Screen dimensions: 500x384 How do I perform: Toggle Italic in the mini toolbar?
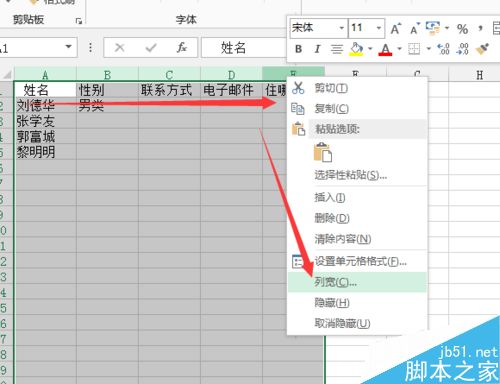317,49
